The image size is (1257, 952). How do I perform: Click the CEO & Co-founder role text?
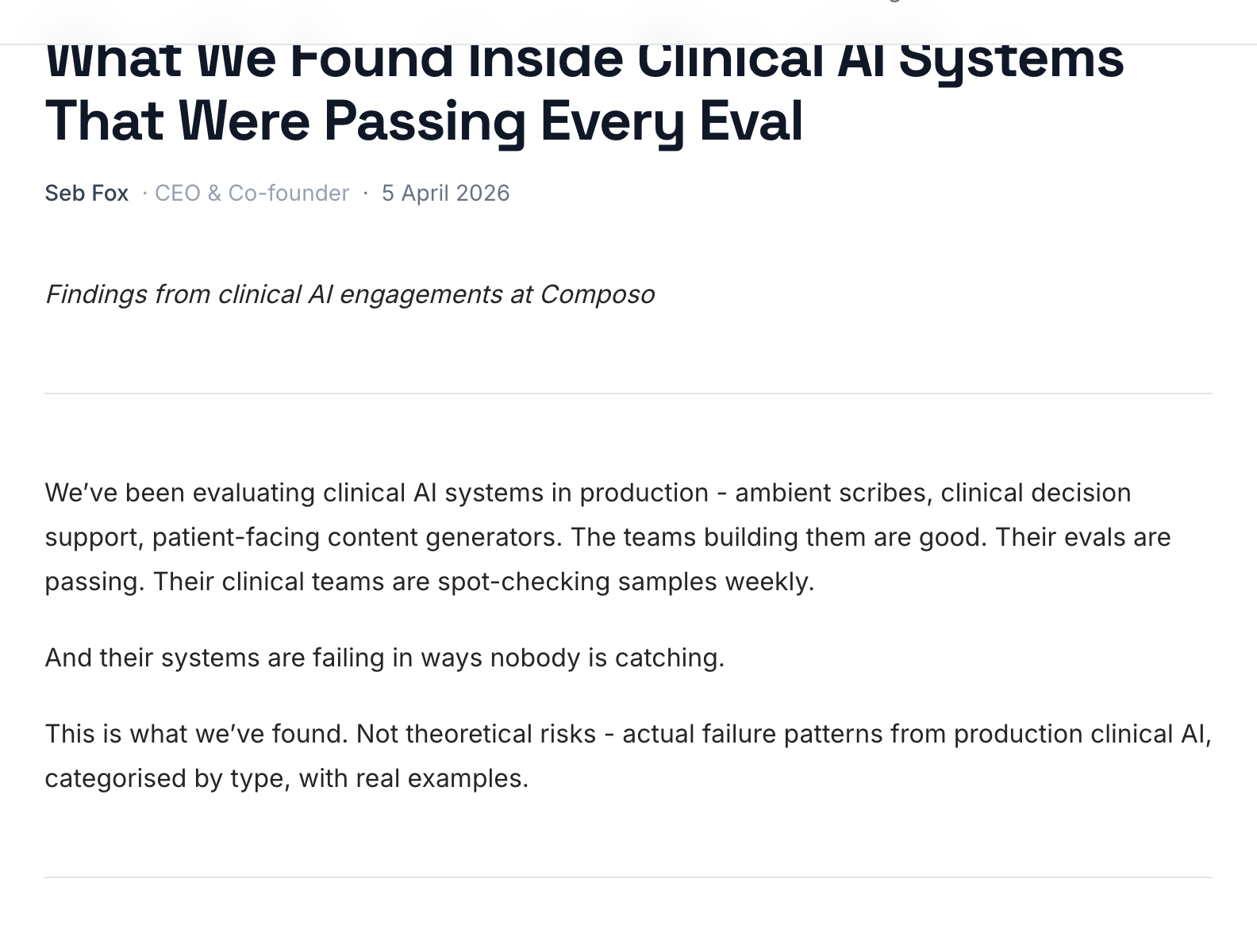click(252, 194)
